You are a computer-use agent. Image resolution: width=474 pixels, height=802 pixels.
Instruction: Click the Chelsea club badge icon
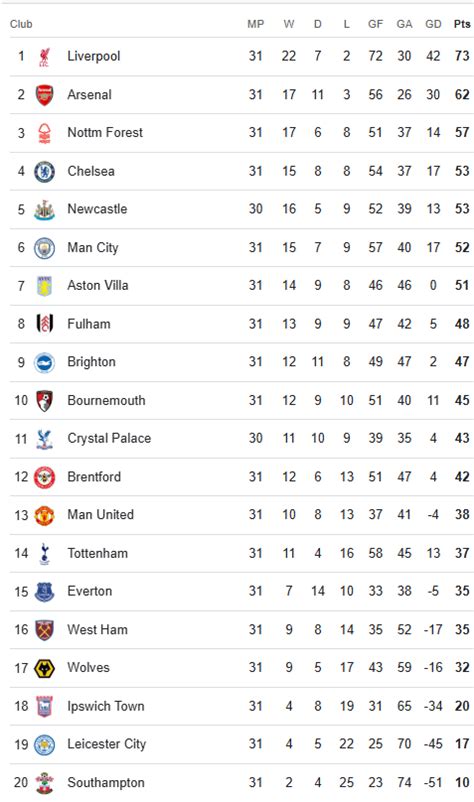pos(44,171)
